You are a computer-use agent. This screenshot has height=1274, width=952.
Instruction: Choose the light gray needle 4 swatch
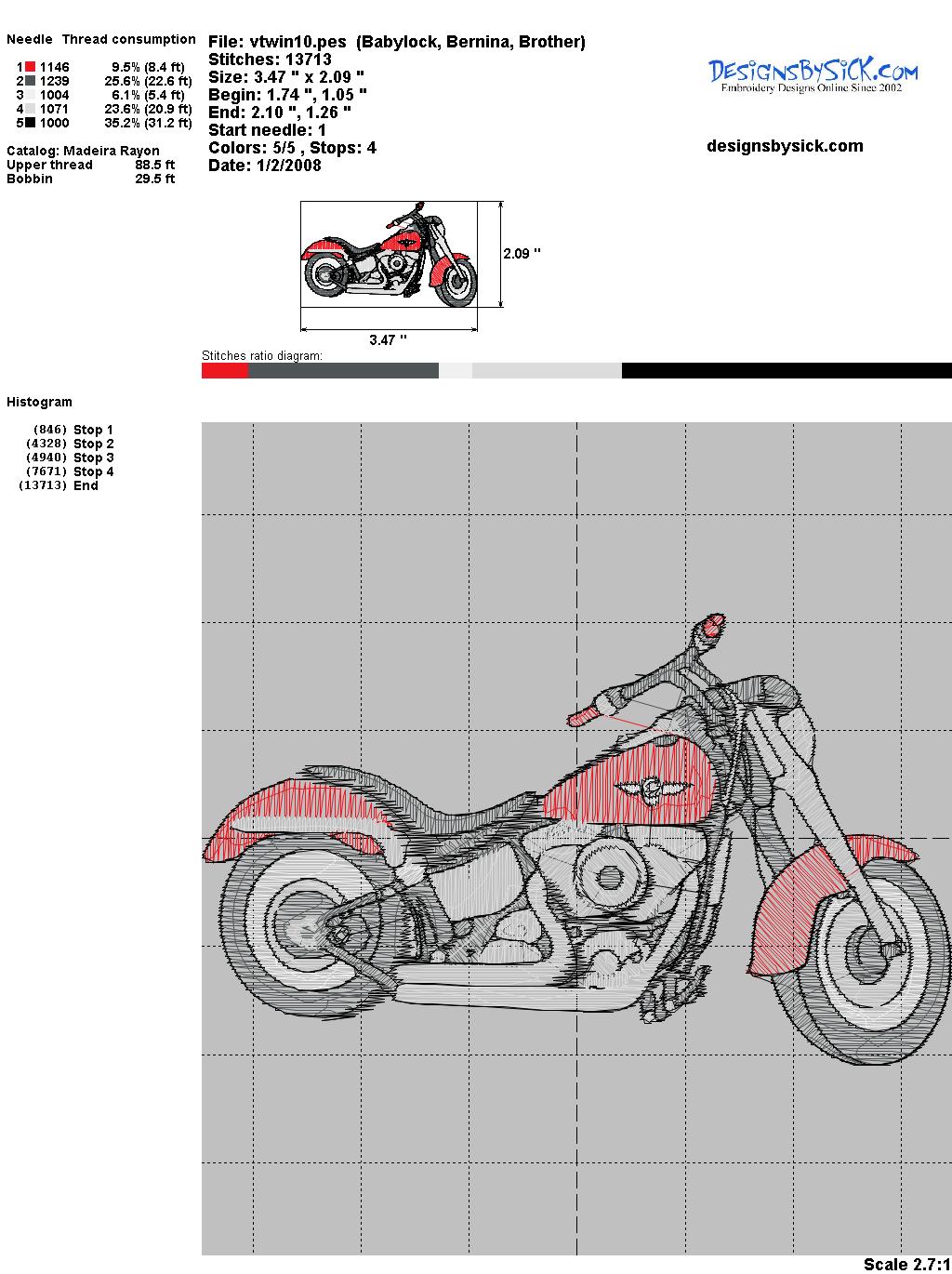[30, 109]
